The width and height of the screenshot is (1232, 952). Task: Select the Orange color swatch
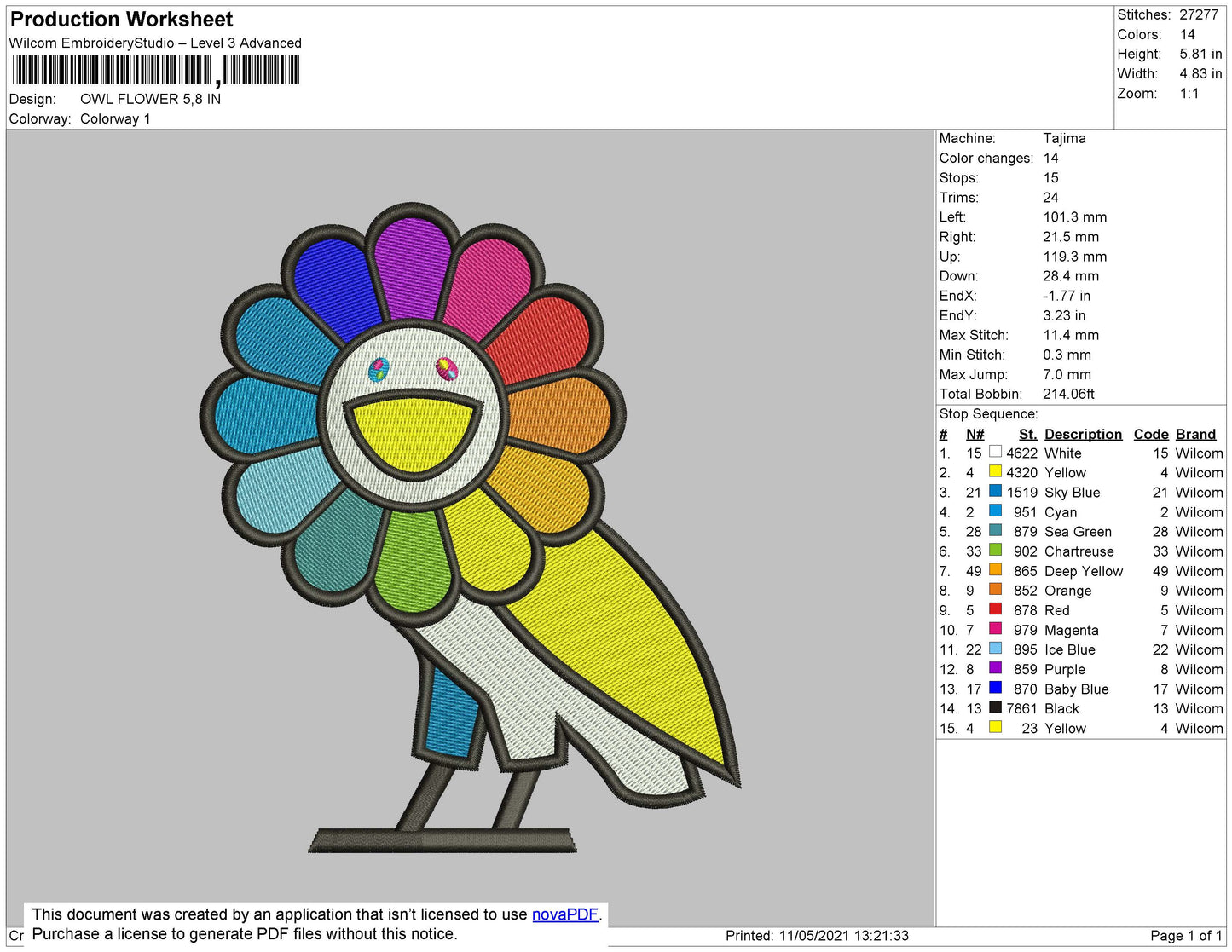coord(995,589)
